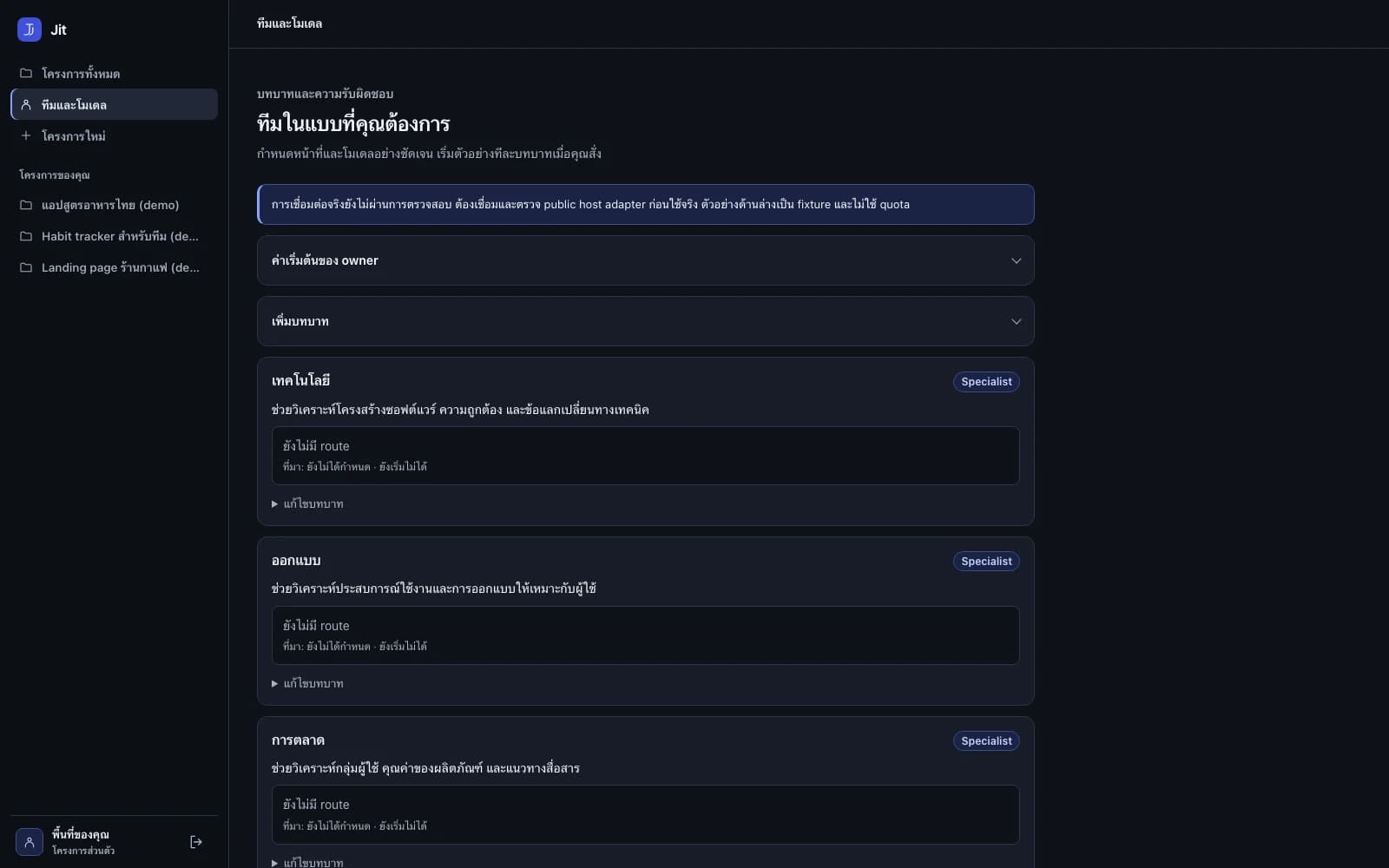Click folder icon of แอปสูตรอาหารไทย (demo)
The image size is (1389, 868).
26,205
